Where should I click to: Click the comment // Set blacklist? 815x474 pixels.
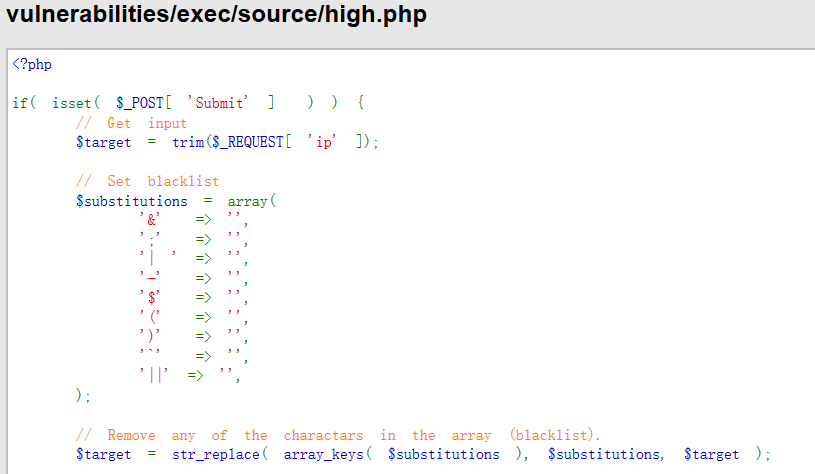tap(148, 181)
